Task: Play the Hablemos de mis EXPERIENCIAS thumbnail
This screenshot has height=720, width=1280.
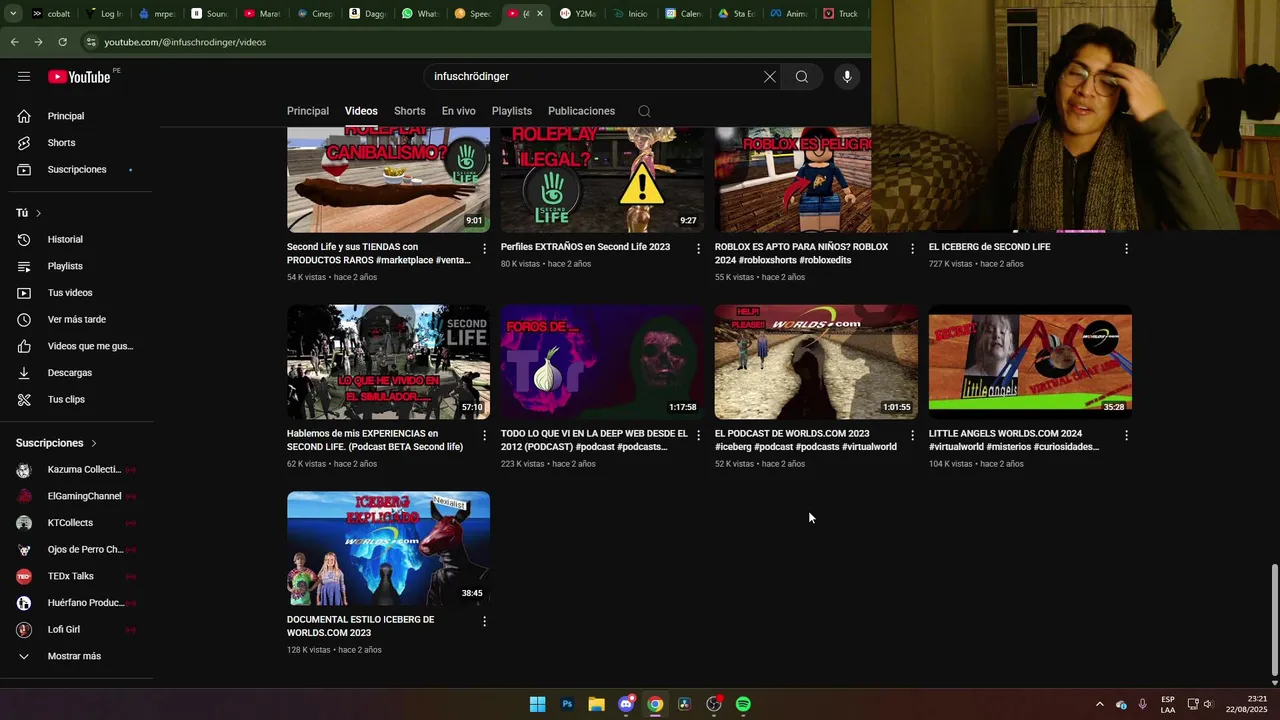Action: 388,362
